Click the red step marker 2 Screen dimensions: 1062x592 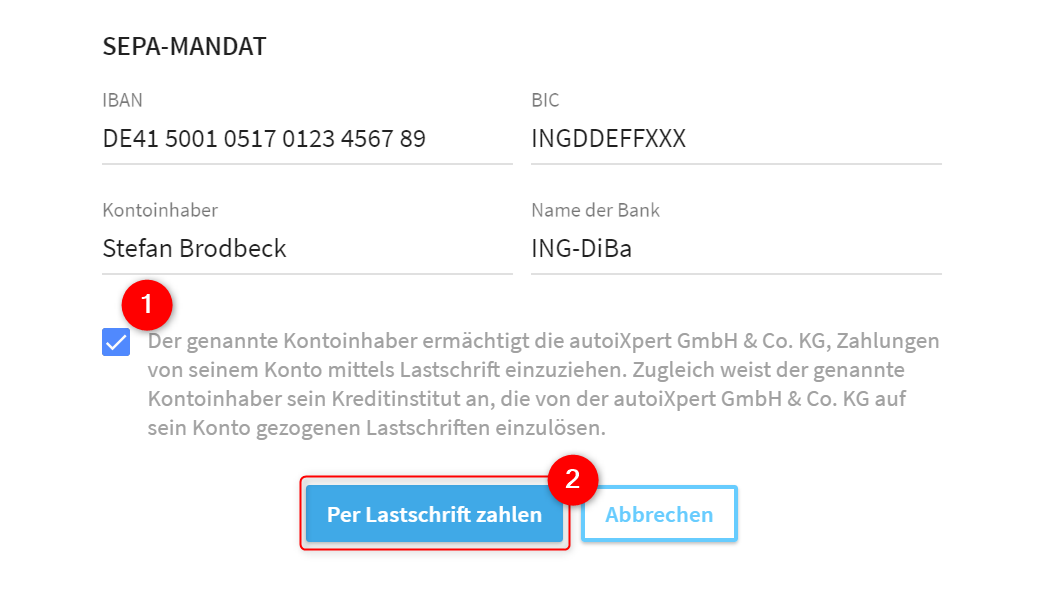point(572,480)
